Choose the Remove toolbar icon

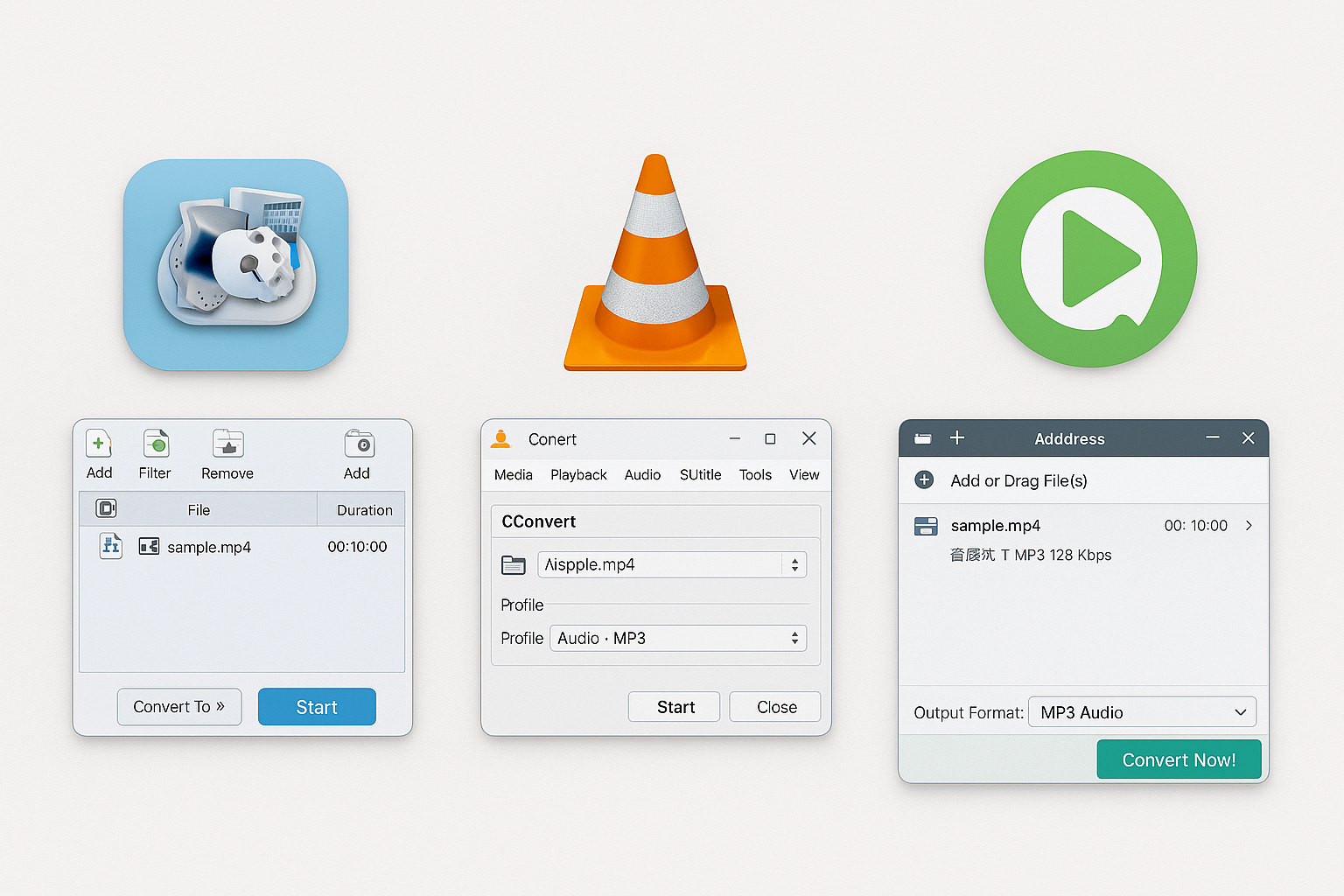(227, 444)
